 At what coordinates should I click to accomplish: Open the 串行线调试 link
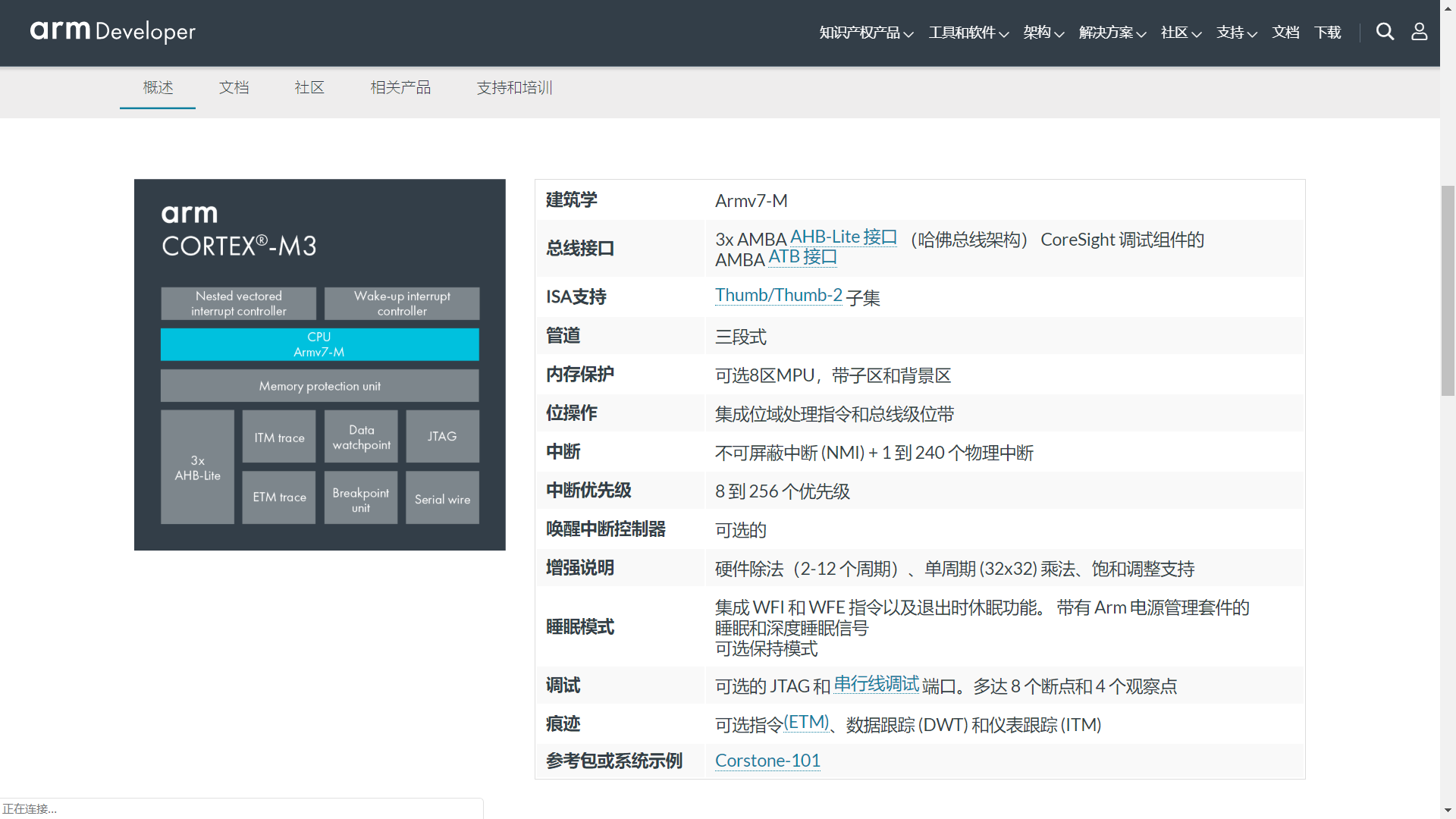pos(876,684)
